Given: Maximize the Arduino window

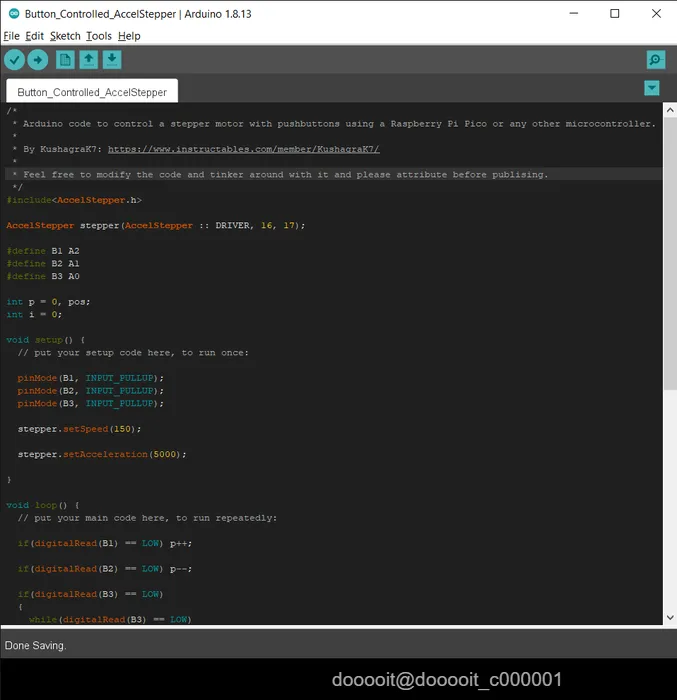Looking at the screenshot, I should (614, 13).
